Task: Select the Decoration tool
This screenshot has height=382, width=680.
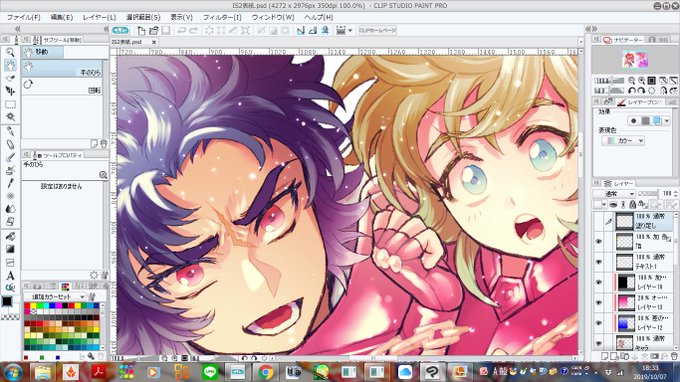Action: (x=10, y=196)
